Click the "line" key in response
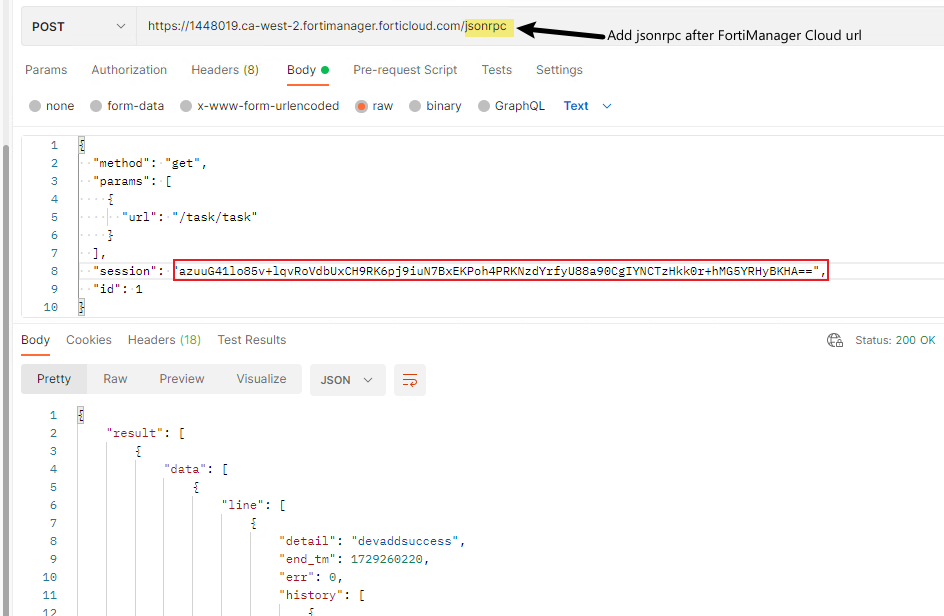The width and height of the screenshot is (944, 616). click(243, 505)
